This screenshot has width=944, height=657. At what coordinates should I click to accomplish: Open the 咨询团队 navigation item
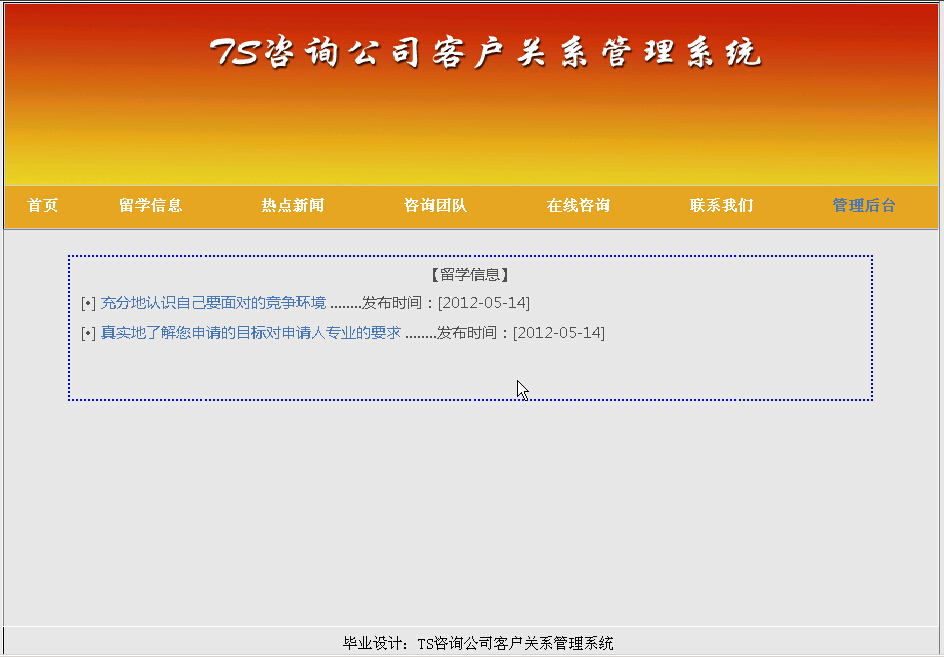tap(435, 205)
